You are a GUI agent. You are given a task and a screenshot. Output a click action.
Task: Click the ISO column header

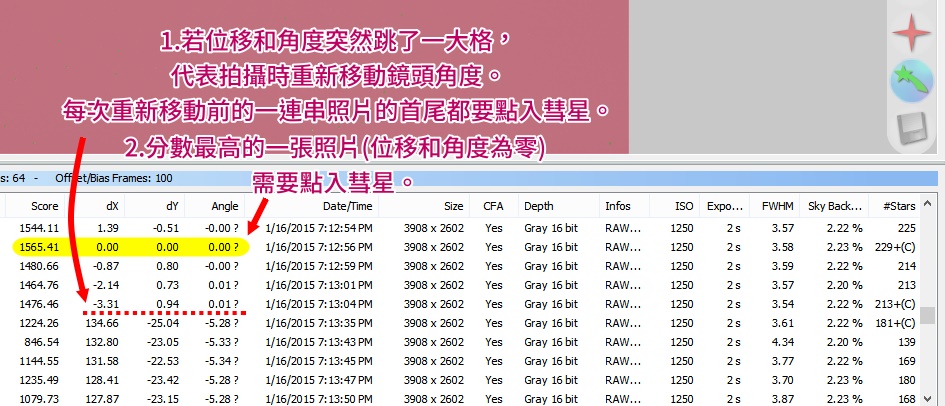(x=683, y=206)
